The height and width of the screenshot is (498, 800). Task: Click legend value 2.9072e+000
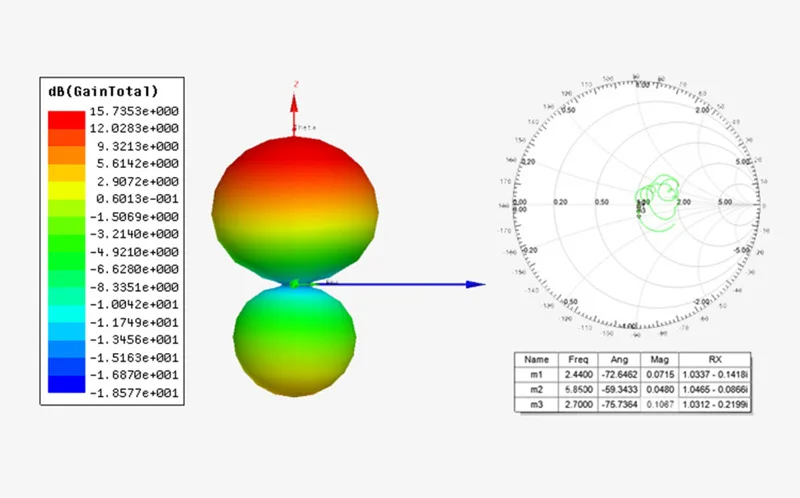tap(138, 182)
